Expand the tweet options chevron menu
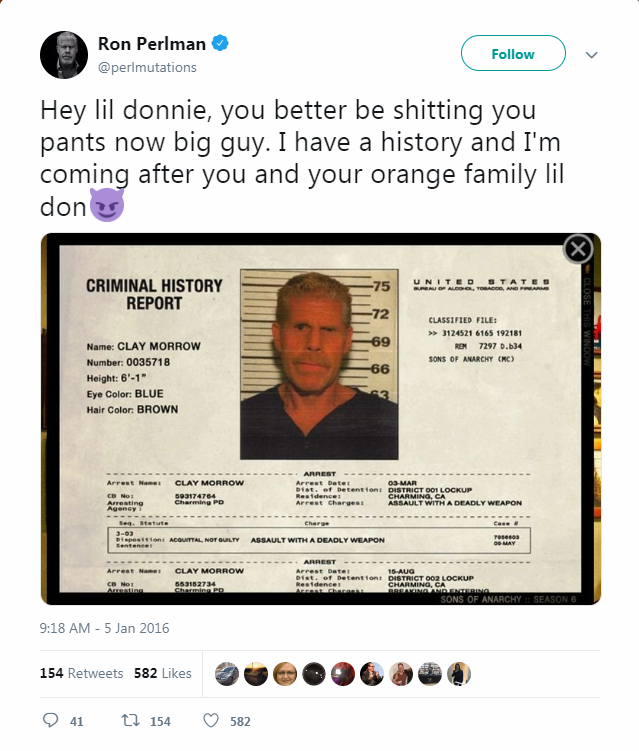639x751 pixels. pos(590,54)
